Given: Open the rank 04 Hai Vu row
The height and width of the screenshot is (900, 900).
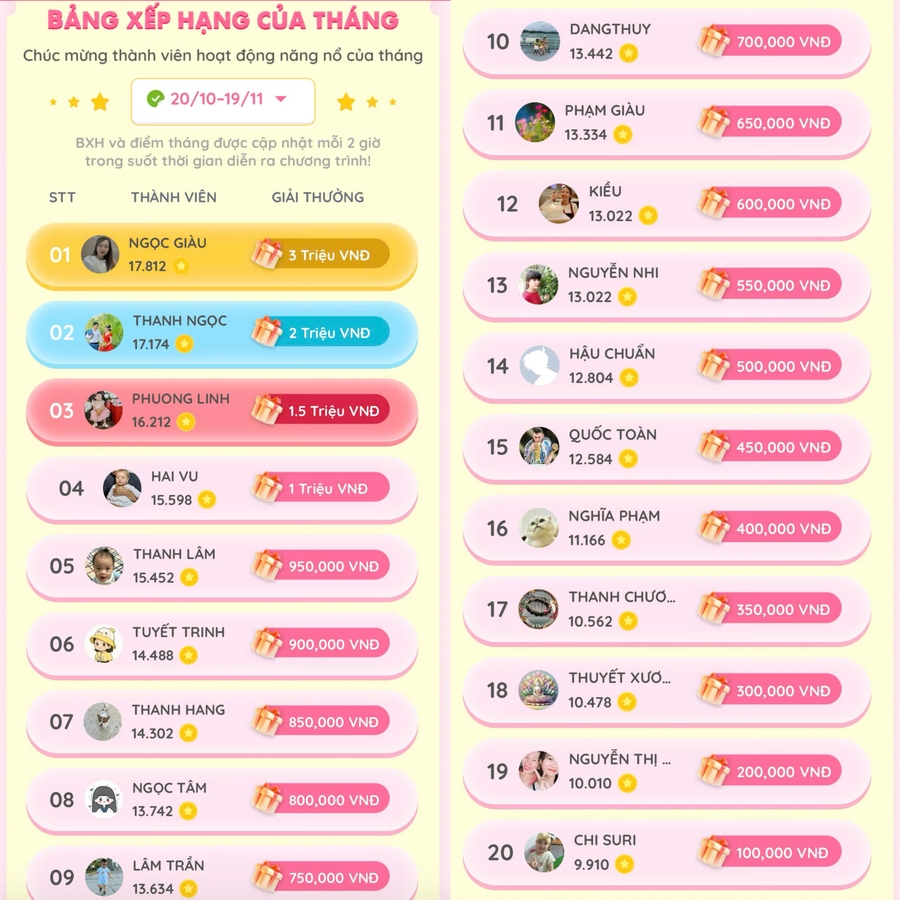Looking at the screenshot, I should point(222,489).
